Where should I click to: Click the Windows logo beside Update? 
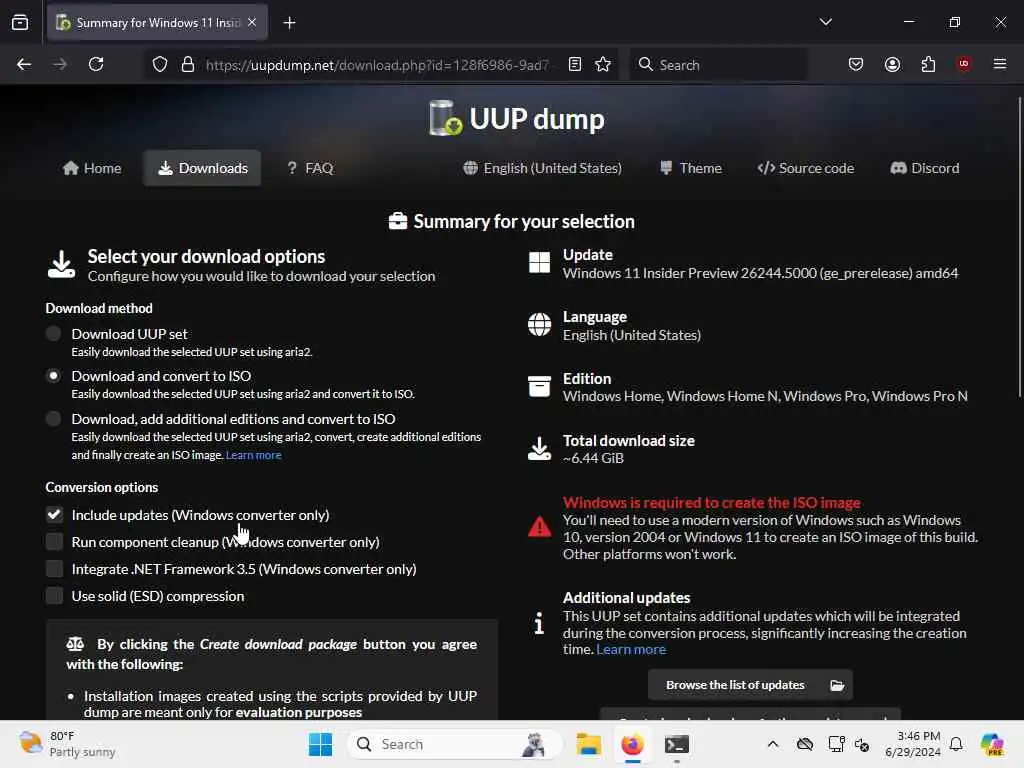pyautogui.click(x=539, y=263)
